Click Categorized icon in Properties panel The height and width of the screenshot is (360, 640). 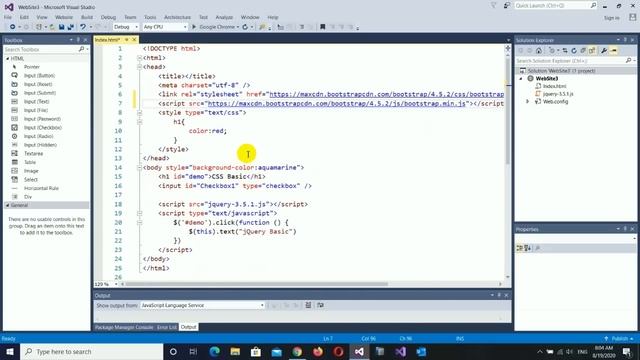point(520,248)
